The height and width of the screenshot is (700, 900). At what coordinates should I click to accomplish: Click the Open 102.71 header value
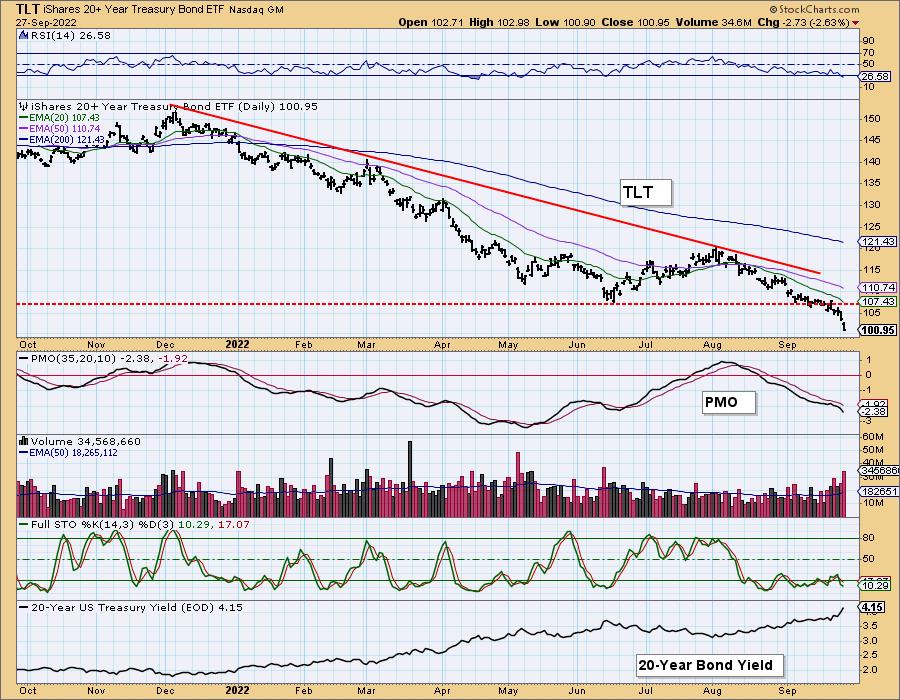431,22
